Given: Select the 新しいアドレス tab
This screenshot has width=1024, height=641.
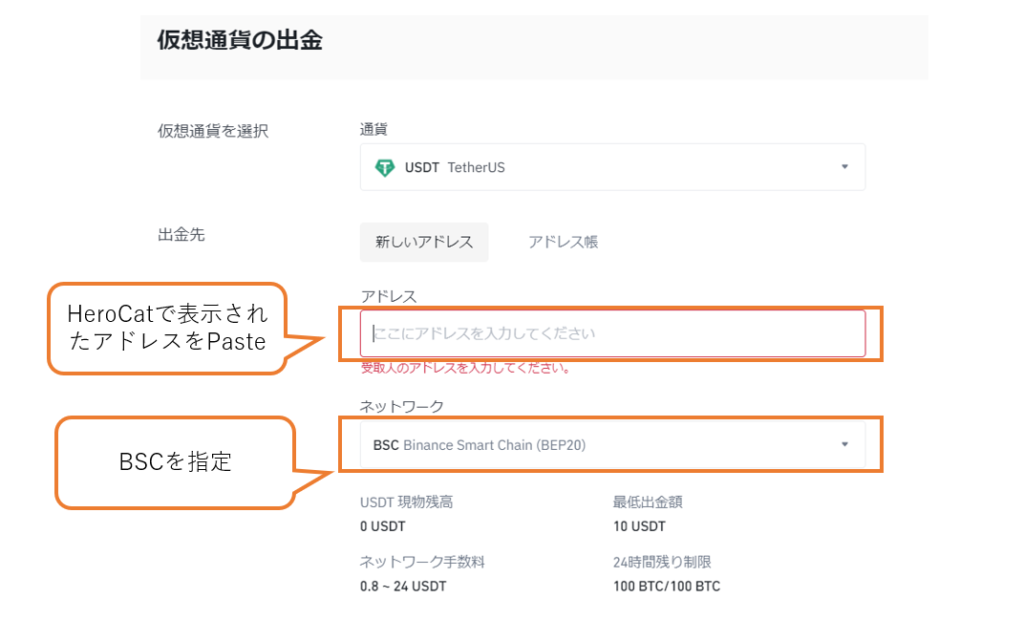Looking at the screenshot, I should pyautogui.click(x=424, y=242).
